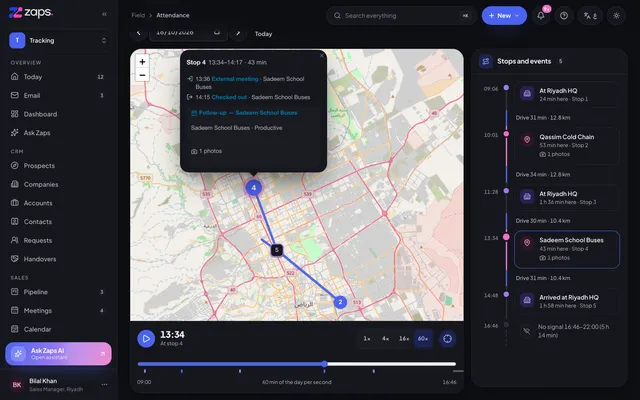Image resolution: width=640 pixels, height=400 pixels.
Task: Click Drive 31 min · 12.8 km segment
Action: [543, 118]
